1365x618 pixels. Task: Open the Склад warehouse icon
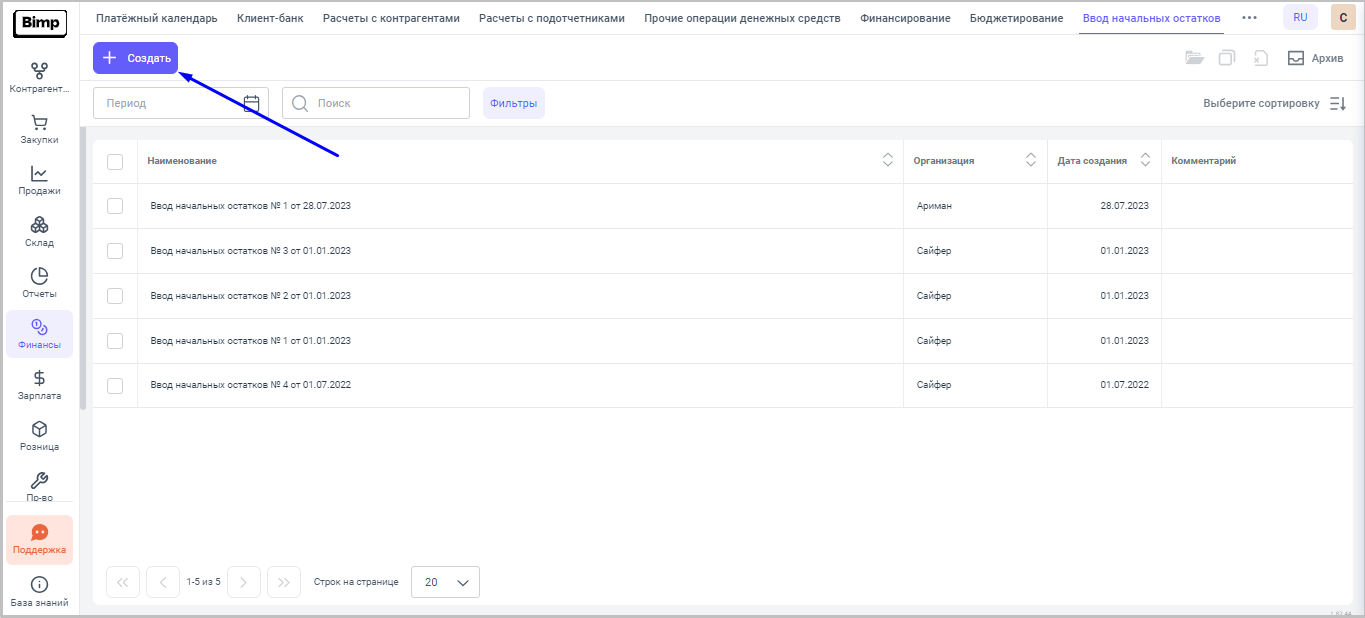click(39, 225)
